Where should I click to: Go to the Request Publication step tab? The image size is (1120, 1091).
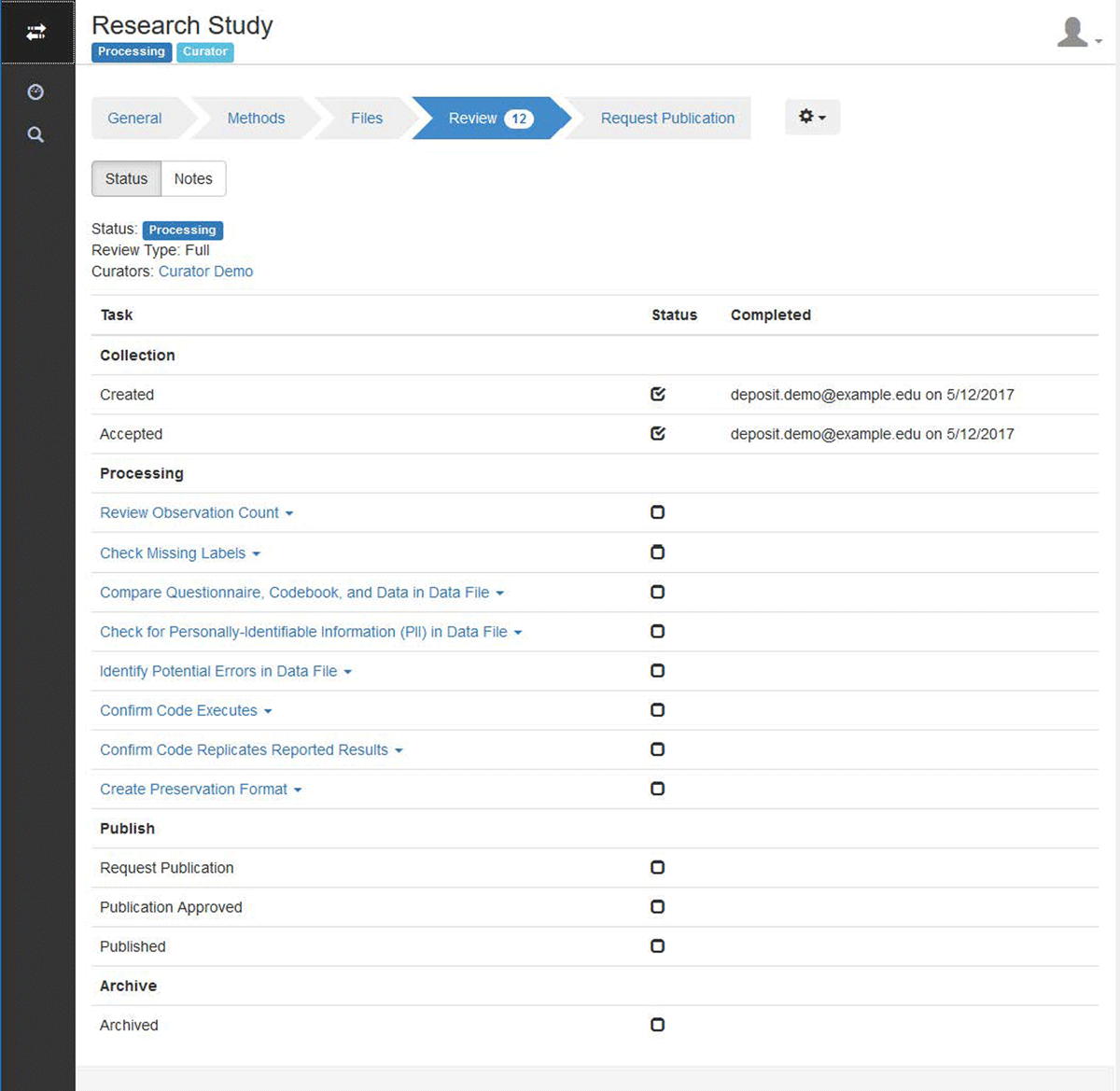[666, 119]
